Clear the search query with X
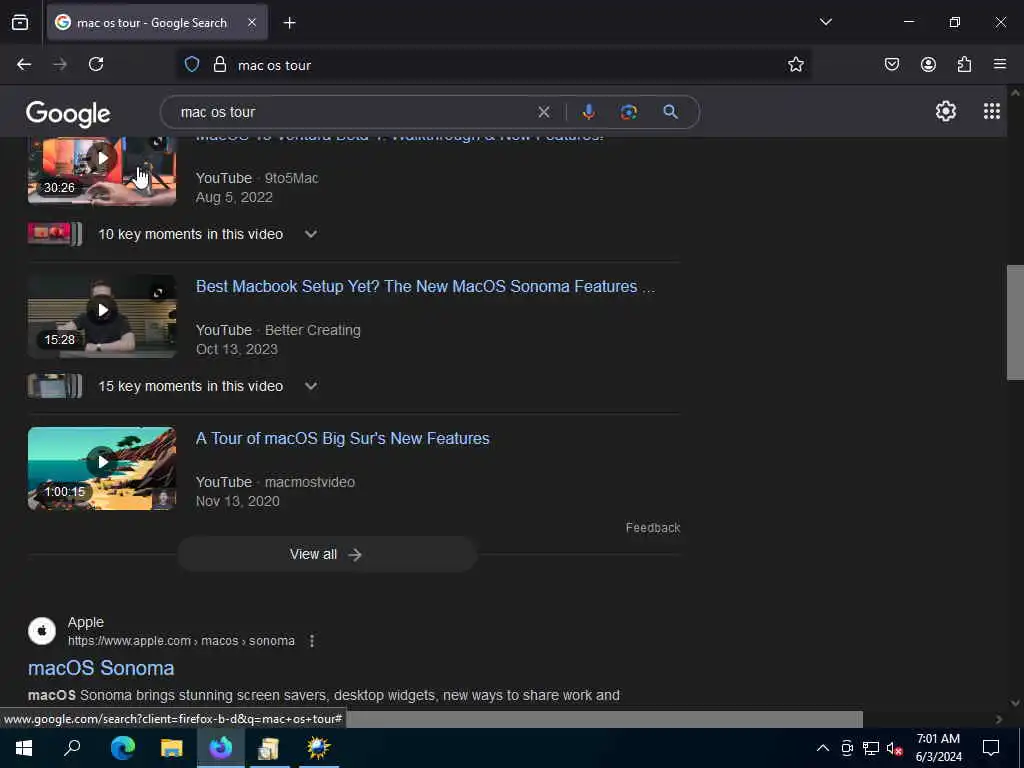This screenshot has height=768, width=1024. click(543, 112)
